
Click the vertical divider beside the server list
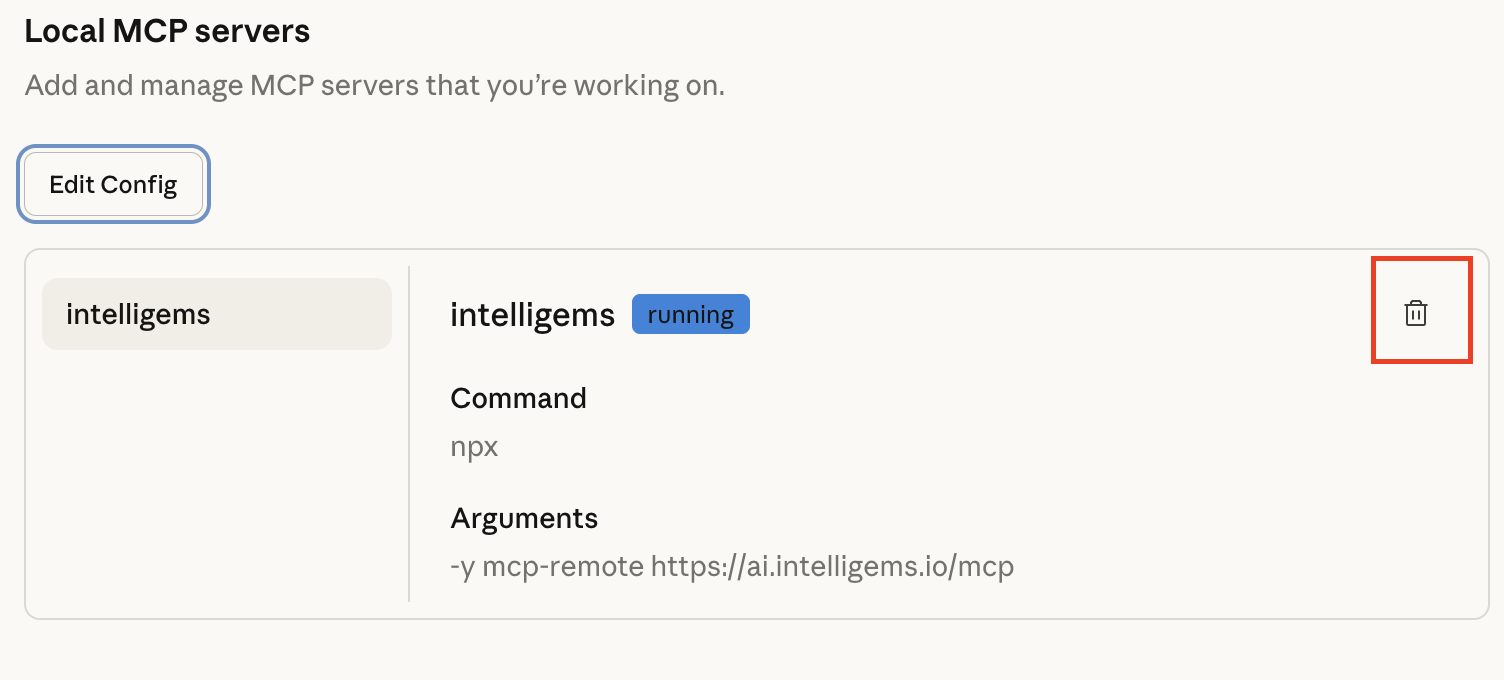(x=409, y=433)
